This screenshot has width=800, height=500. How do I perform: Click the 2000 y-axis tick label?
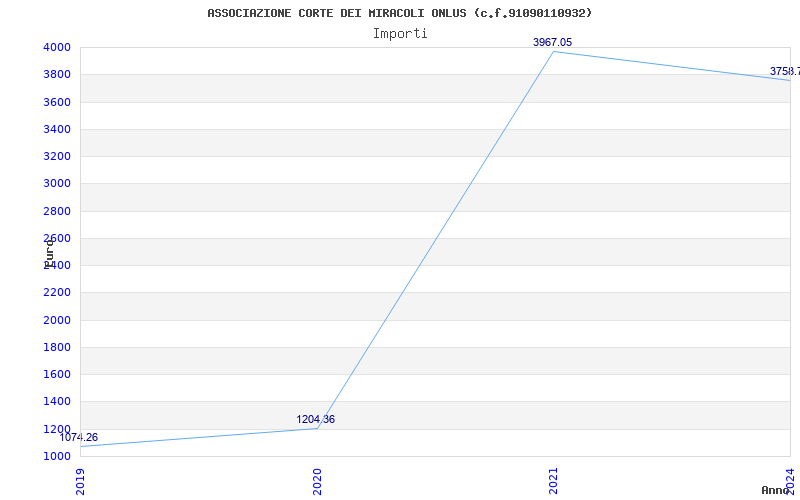(57, 320)
